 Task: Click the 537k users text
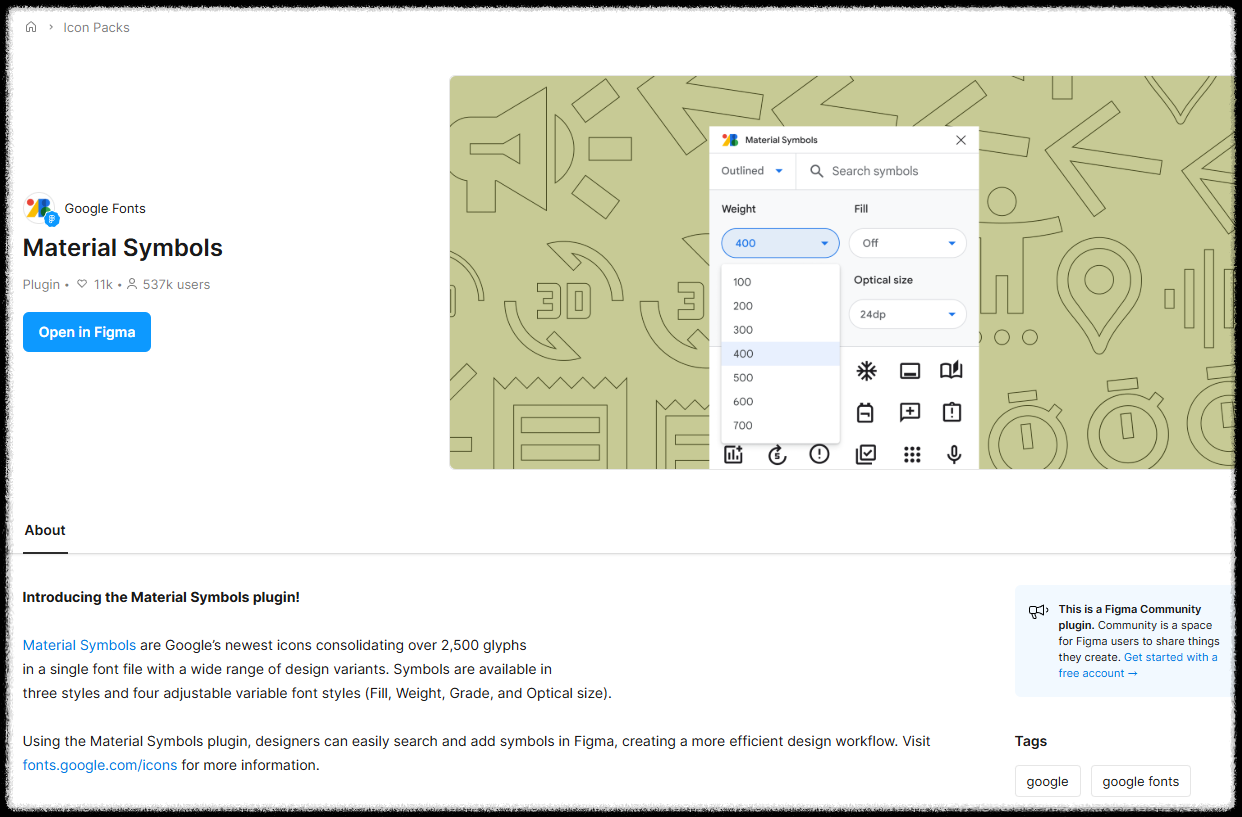click(176, 284)
